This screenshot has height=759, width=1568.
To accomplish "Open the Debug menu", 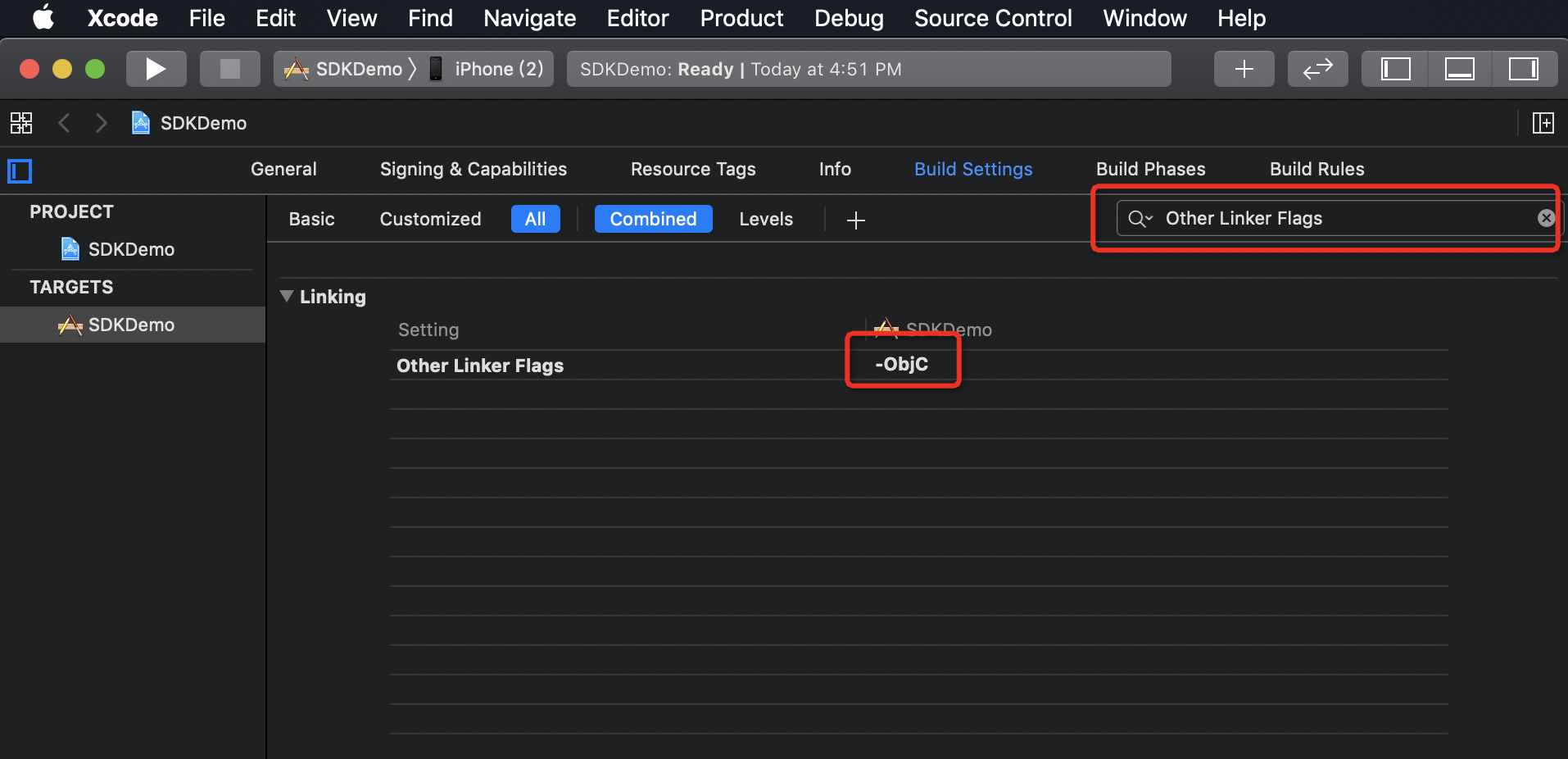I will pos(849,18).
